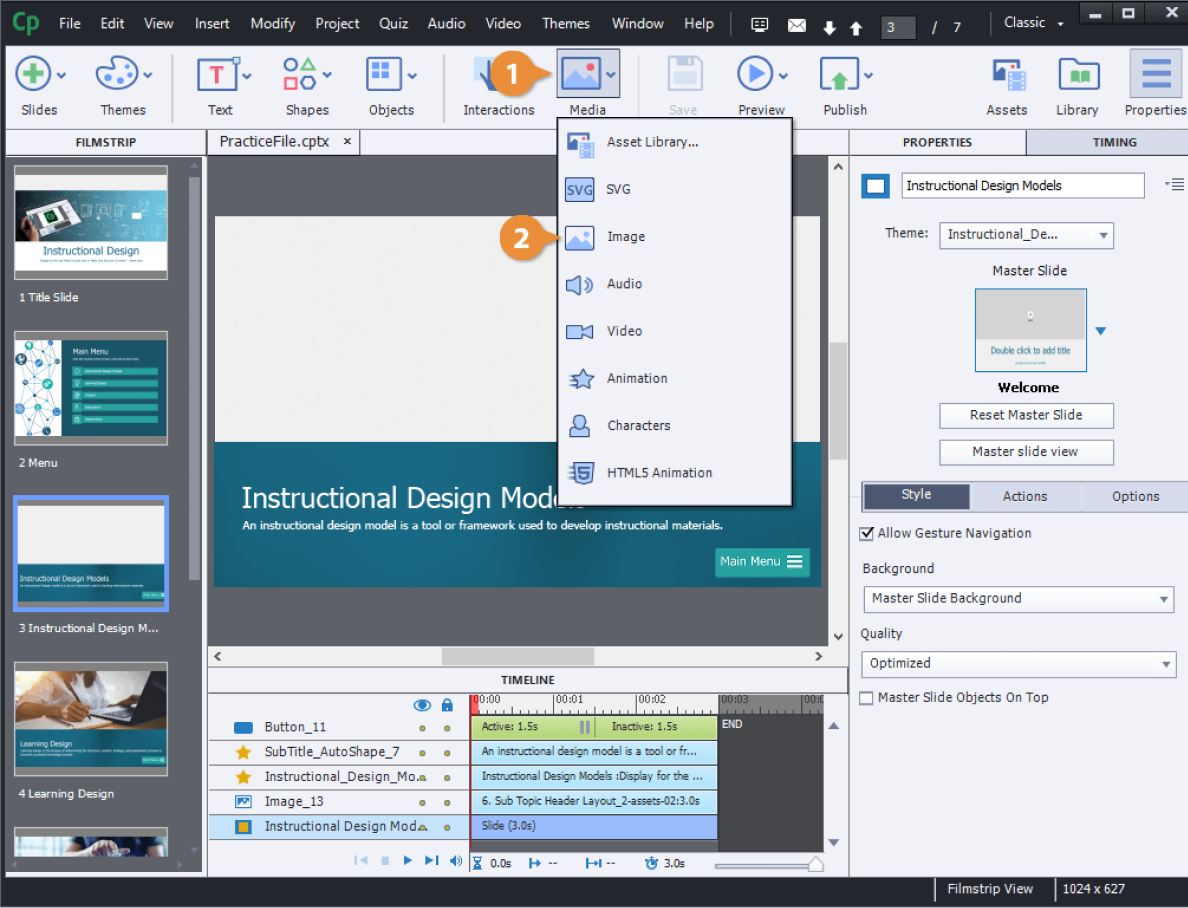Image resolution: width=1188 pixels, height=908 pixels.
Task: Enable Master Slide Objects On Top
Action: pos(866,697)
